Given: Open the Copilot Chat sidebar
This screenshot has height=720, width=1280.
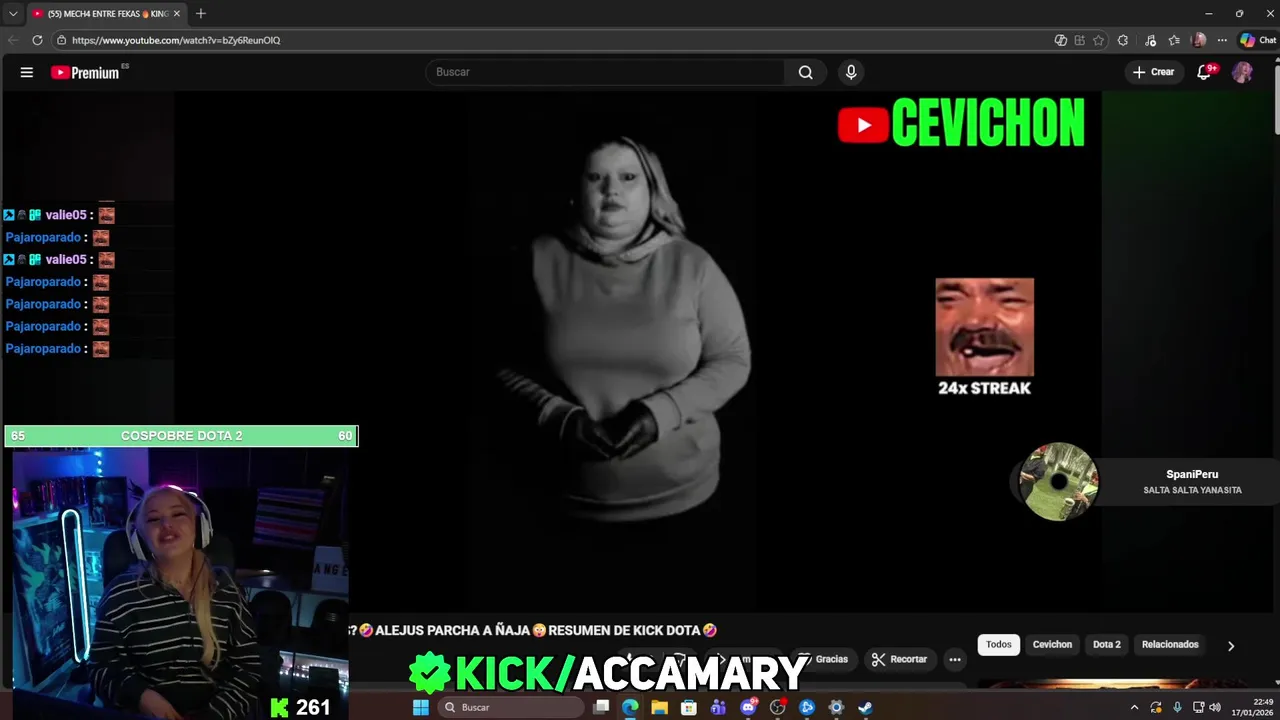Looking at the screenshot, I should [x=1258, y=40].
